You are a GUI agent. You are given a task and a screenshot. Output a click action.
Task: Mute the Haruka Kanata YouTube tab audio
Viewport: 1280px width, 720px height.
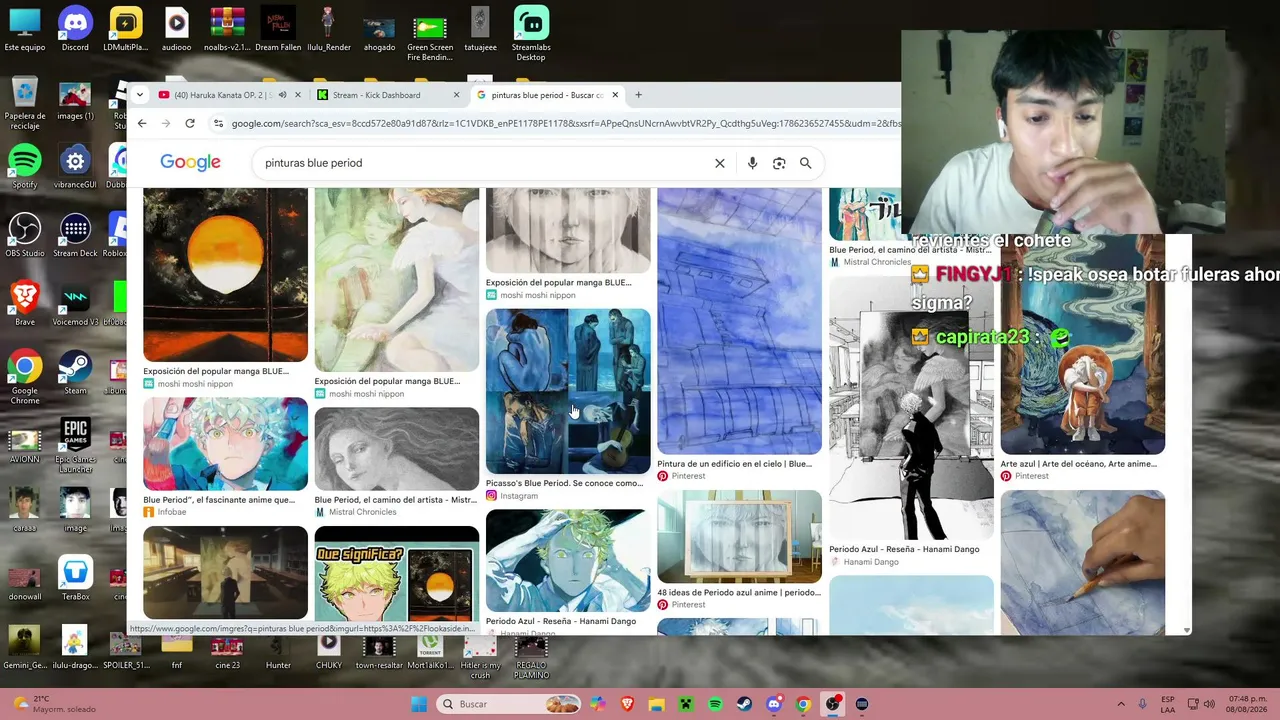[x=282, y=95]
